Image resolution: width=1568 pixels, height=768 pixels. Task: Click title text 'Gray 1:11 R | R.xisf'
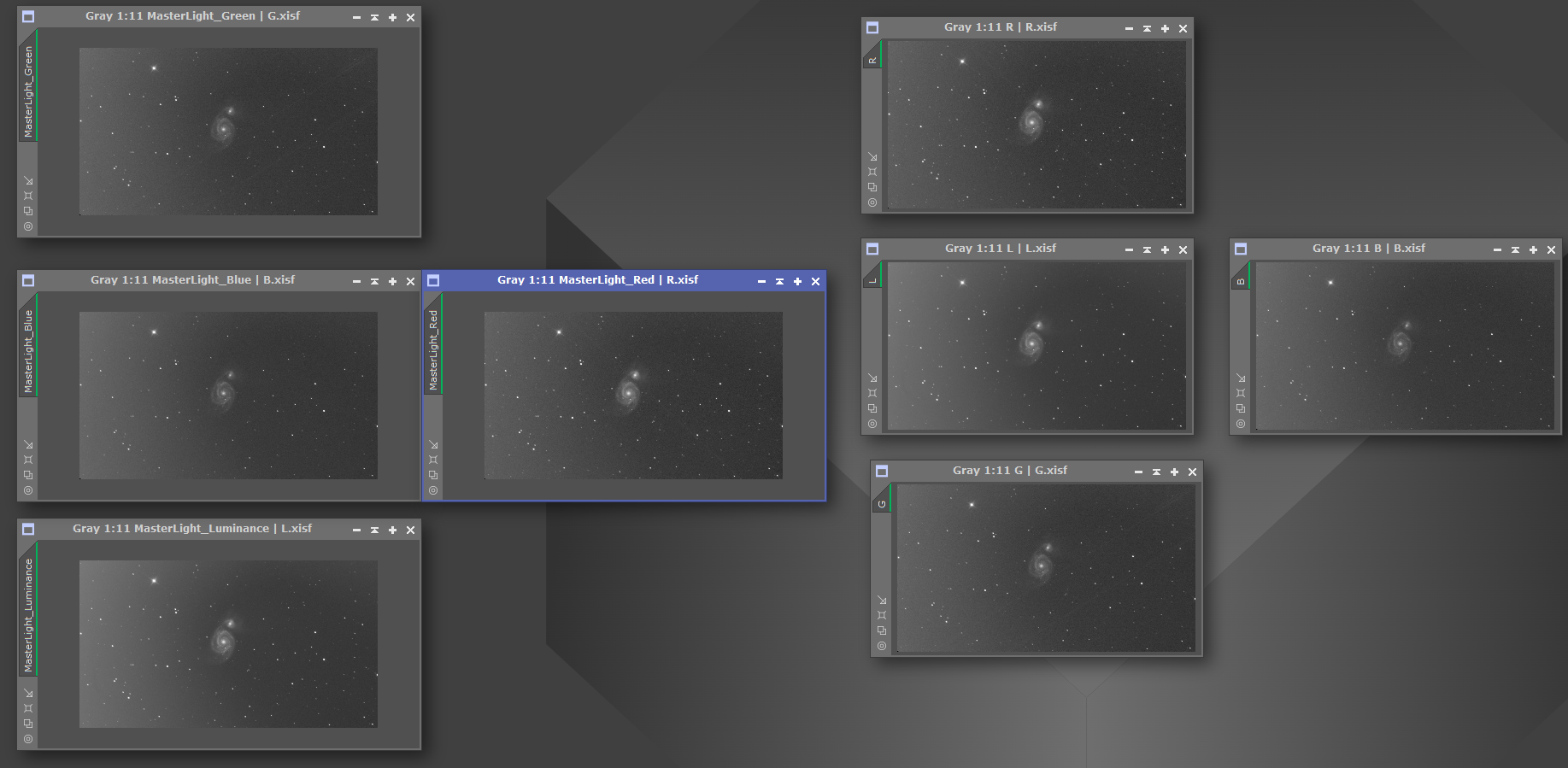pyautogui.click(x=1001, y=27)
